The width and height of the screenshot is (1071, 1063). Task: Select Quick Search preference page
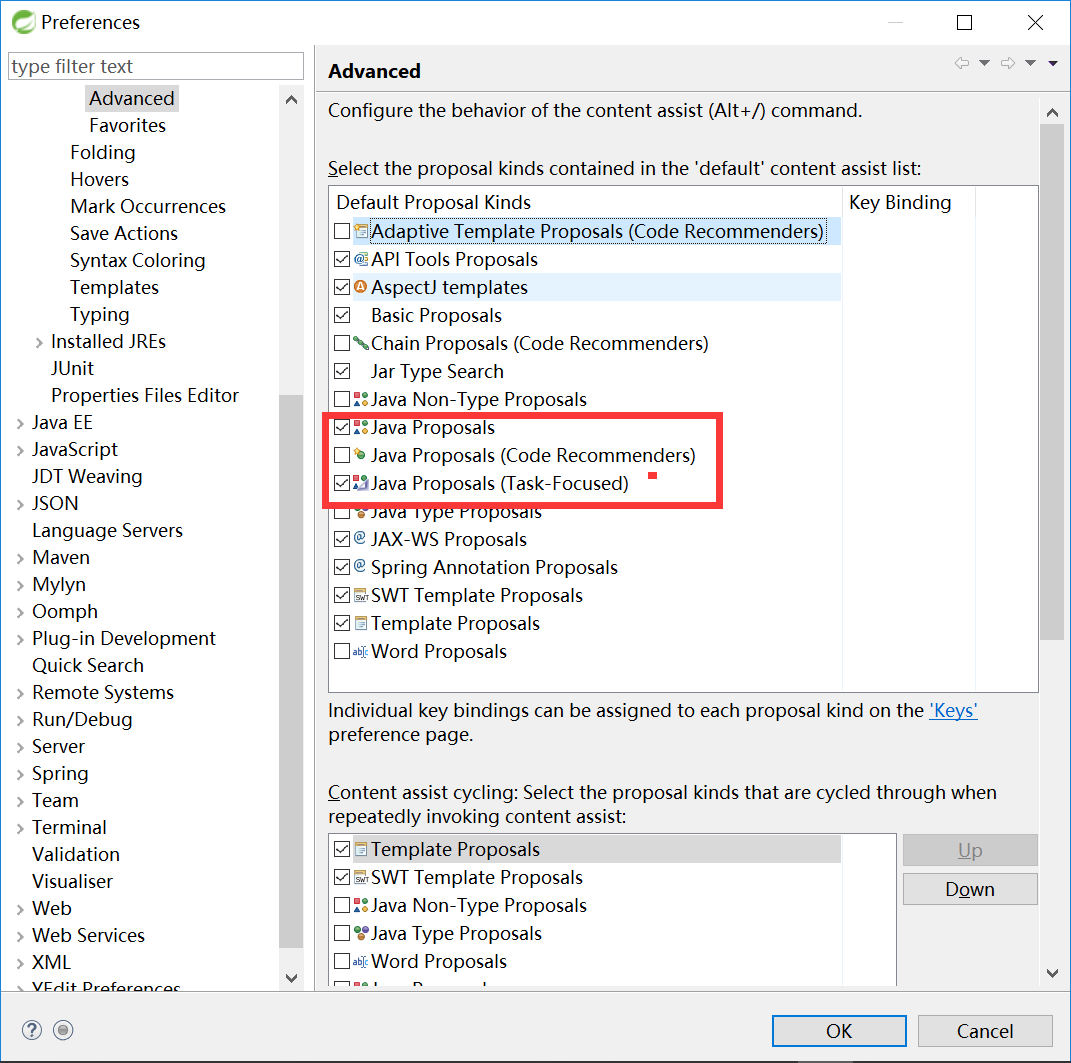pyautogui.click(x=87, y=665)
